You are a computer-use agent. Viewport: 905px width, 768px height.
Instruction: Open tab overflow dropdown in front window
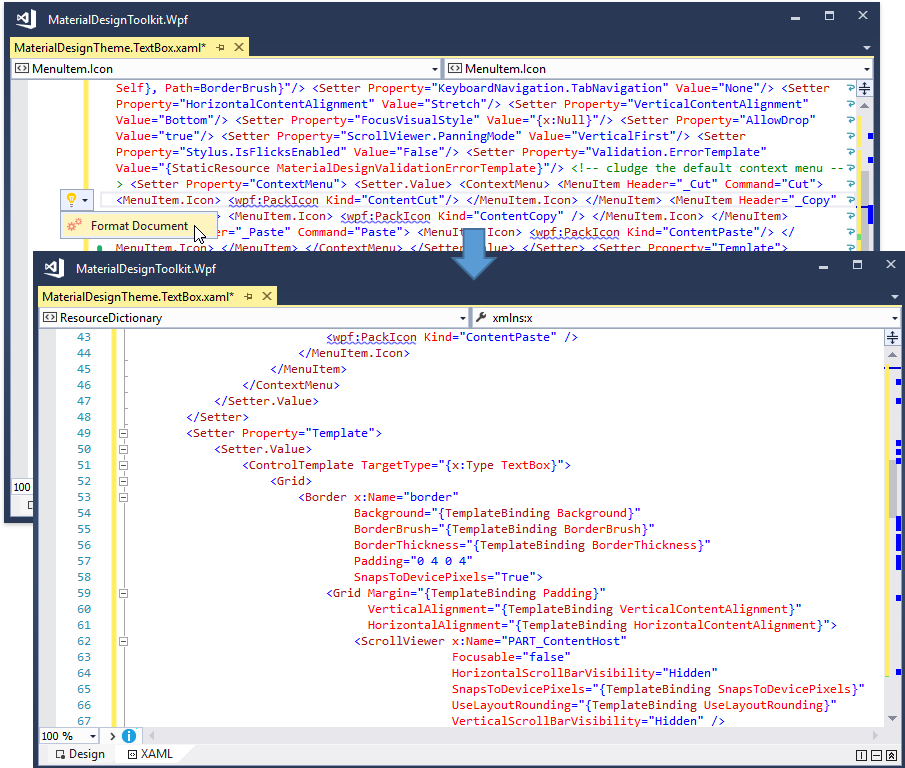(x=895, y=297)
